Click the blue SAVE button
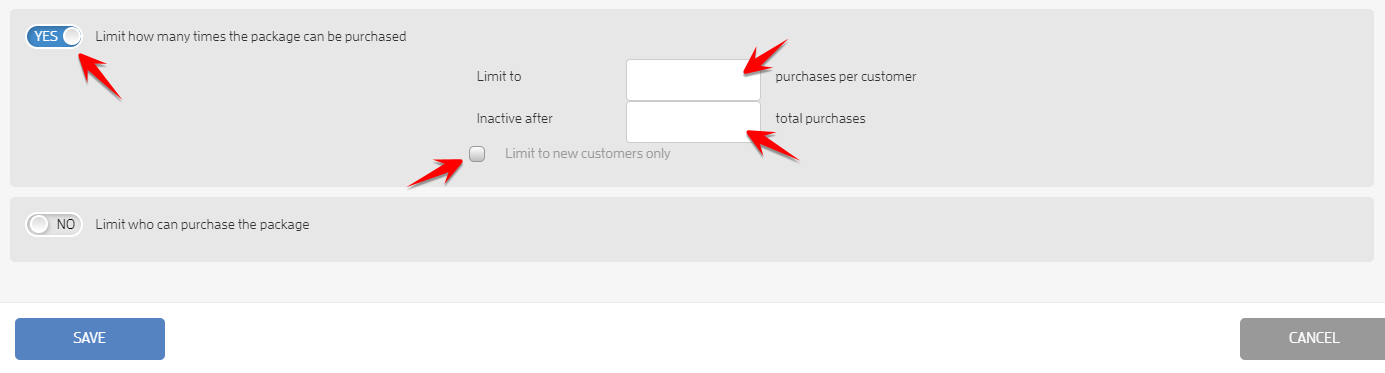The image size is (1385, 373). (90, 338)
